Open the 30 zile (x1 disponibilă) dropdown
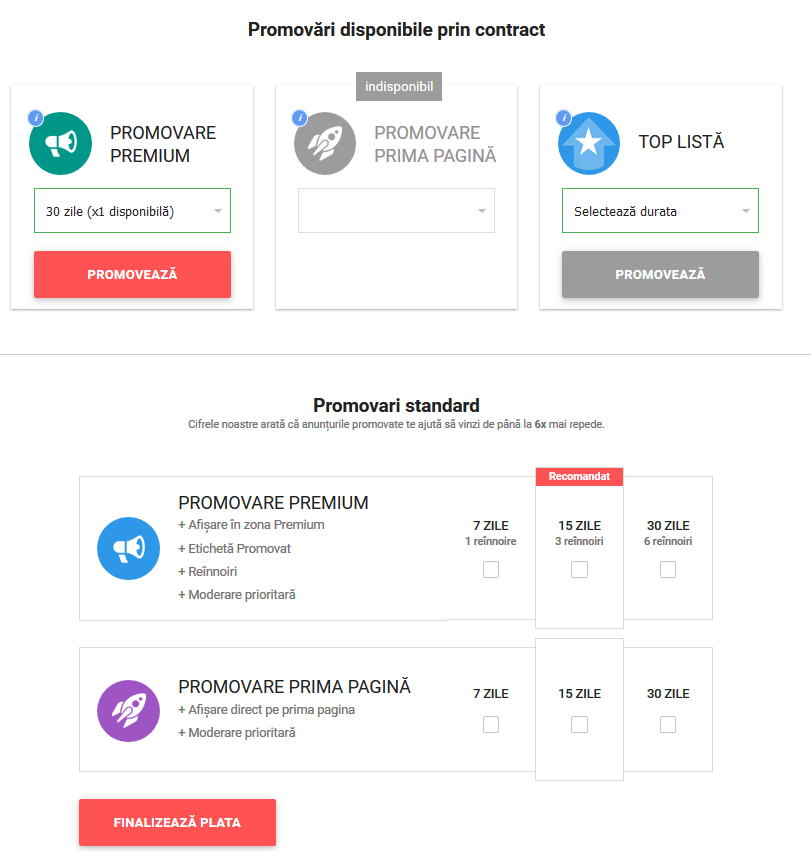 pyautogui.click(x=132, y=211)
